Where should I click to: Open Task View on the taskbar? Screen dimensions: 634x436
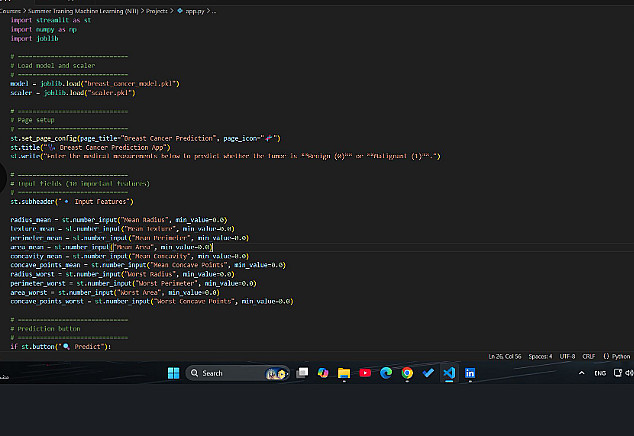point(302,373)
